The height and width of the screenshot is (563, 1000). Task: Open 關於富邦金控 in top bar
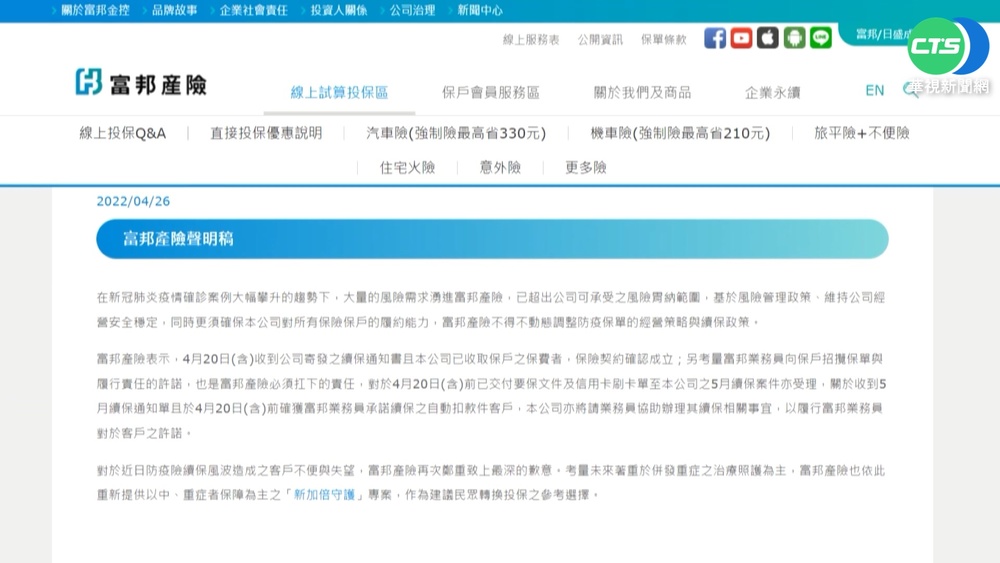point(95,10)
